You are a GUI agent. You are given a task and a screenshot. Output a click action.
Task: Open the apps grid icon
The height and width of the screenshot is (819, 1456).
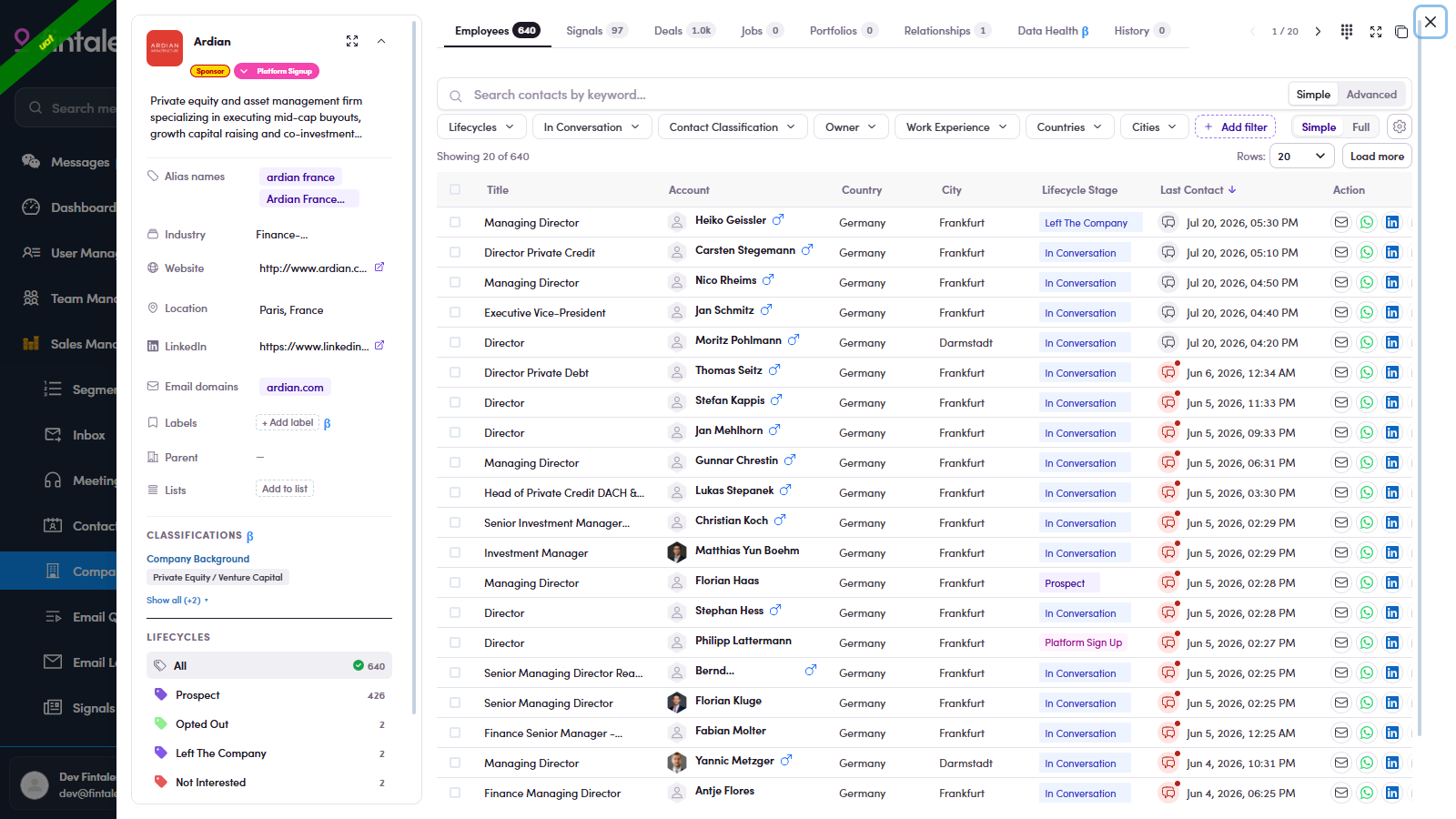[x=1347, y=31]
